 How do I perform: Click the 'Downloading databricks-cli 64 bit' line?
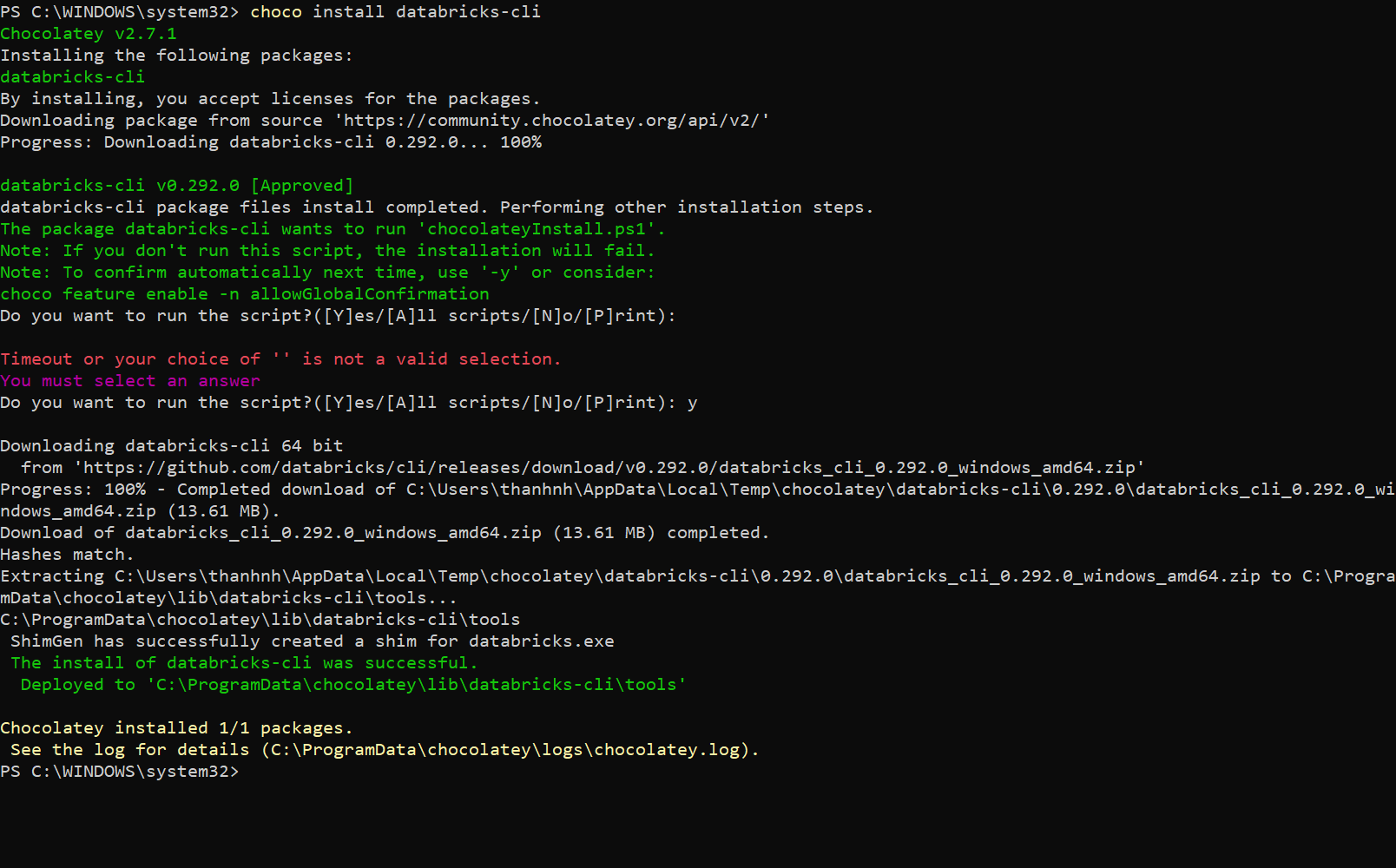click(172, 446)
